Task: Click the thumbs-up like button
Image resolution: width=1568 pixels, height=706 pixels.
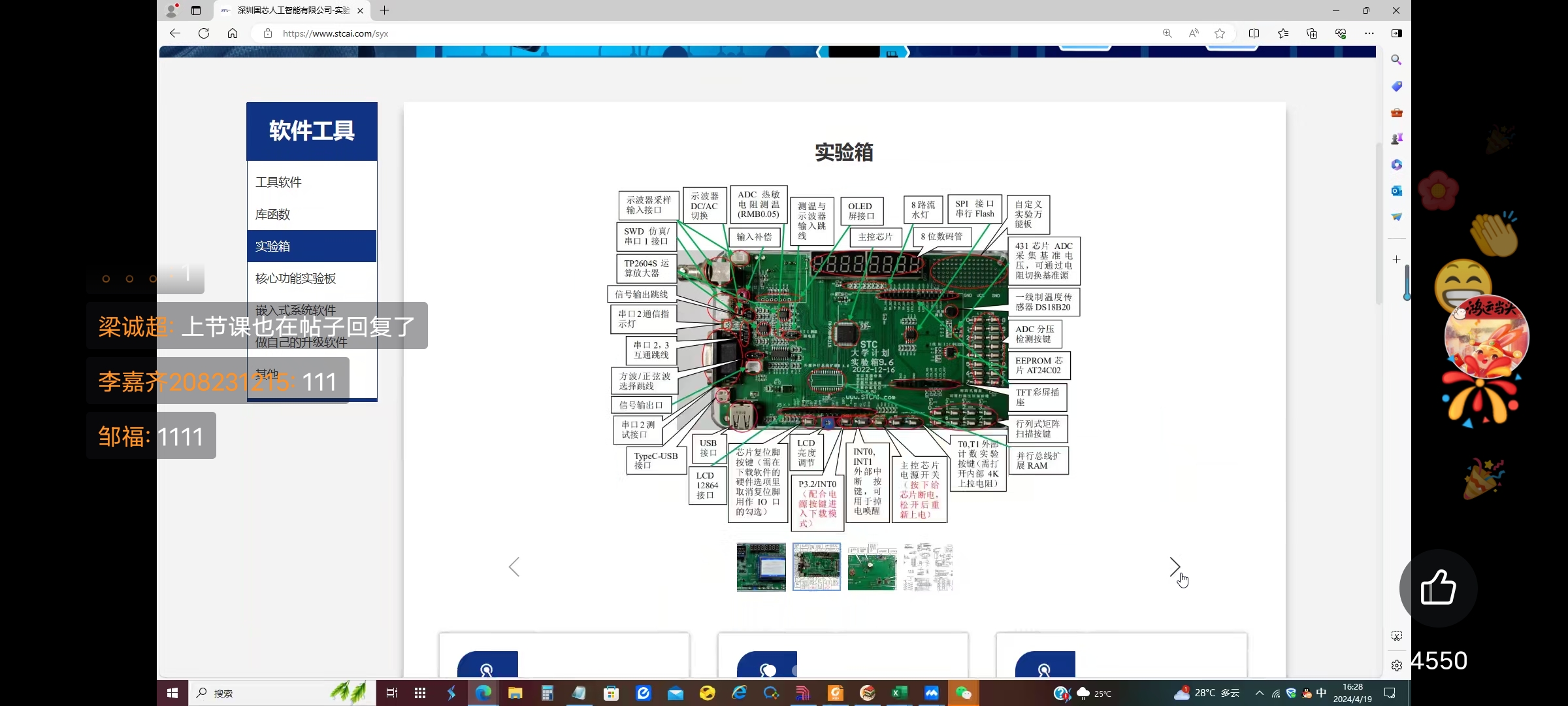Action: tap(1438, 587)
